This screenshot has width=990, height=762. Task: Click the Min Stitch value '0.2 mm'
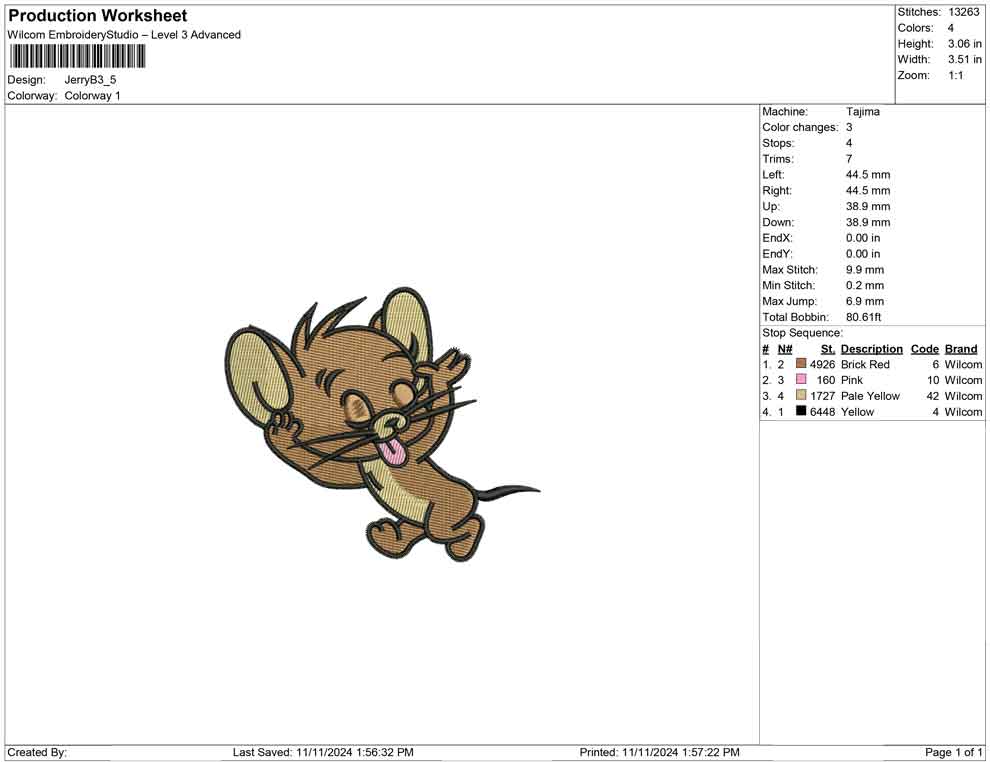pos(865,285)
